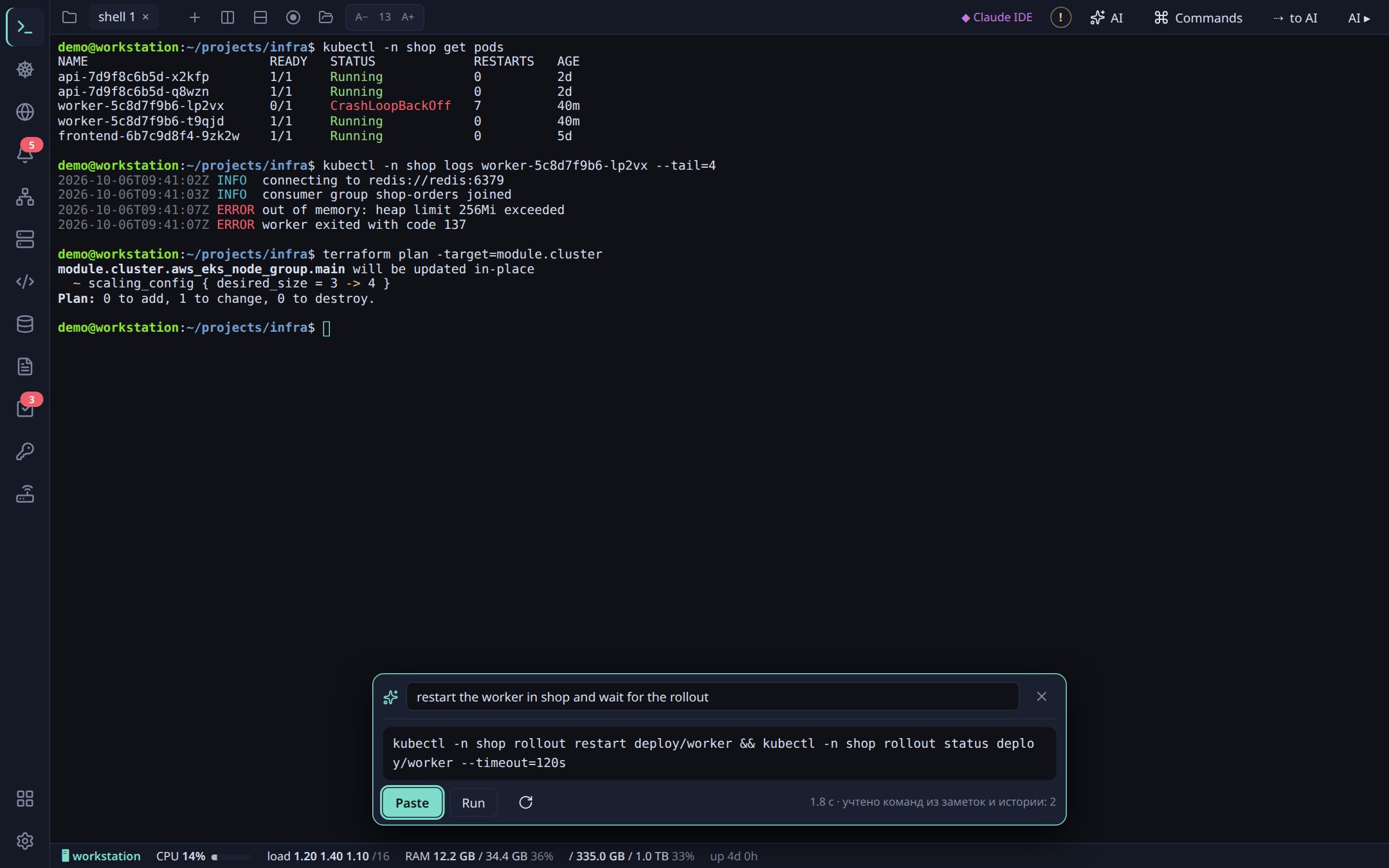Paste the suggested kubectl command
Viewport: 1389px width, 868px height.
[x=412, y=802]
